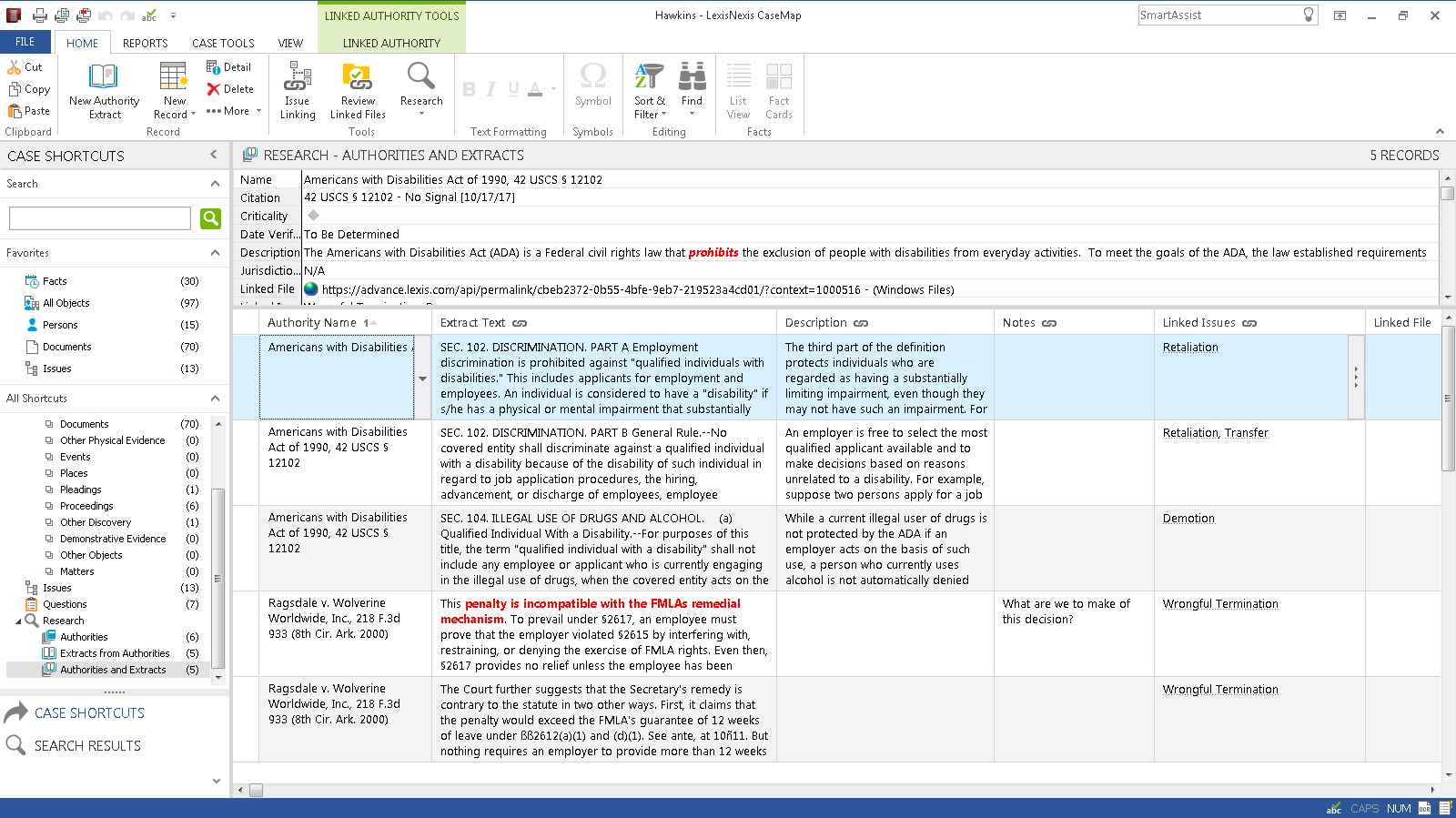Viewport: 1456px width, 818px height.
Task: Select Questions shortcut item
Action: pyautogui.click(x=65, y=605)
